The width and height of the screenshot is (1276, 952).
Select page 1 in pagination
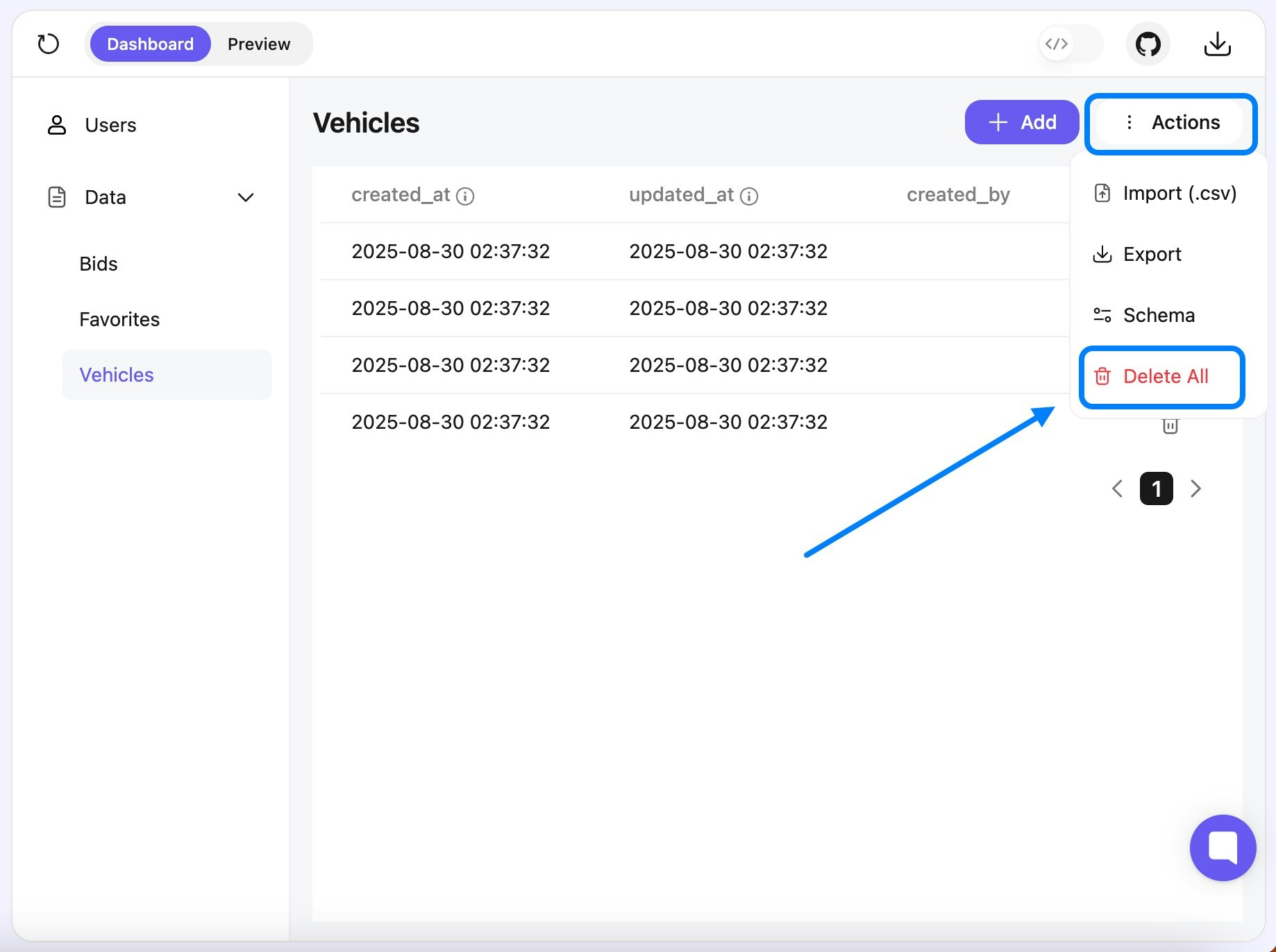(x=1156, y=488)
